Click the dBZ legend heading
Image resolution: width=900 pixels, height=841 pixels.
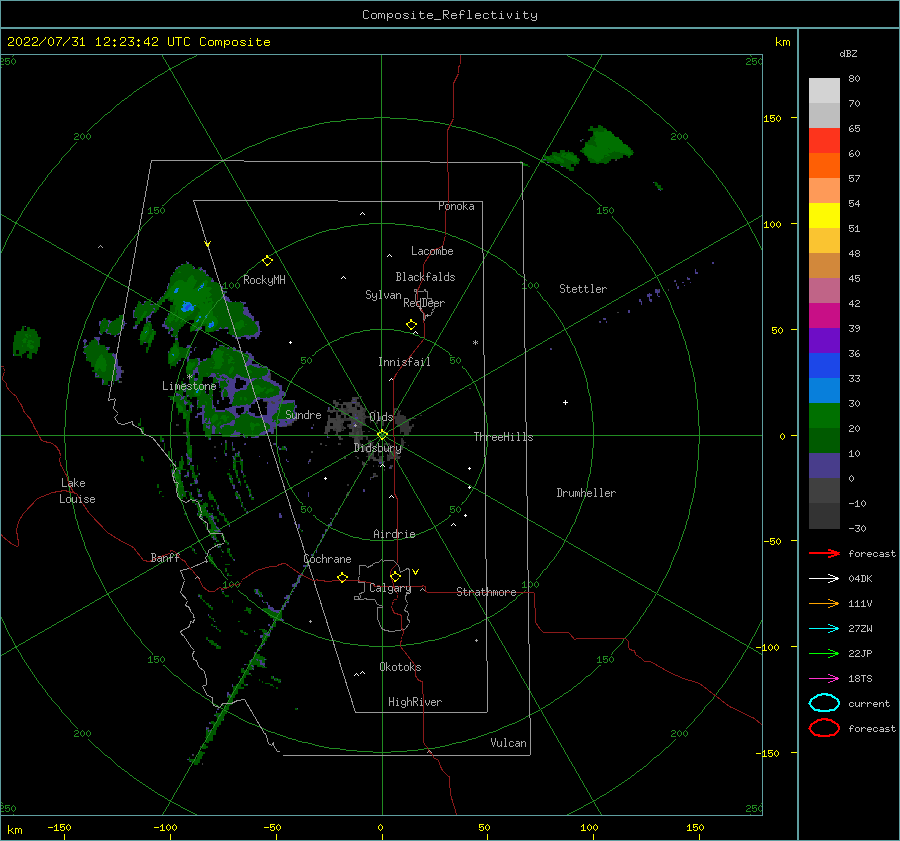848,53
